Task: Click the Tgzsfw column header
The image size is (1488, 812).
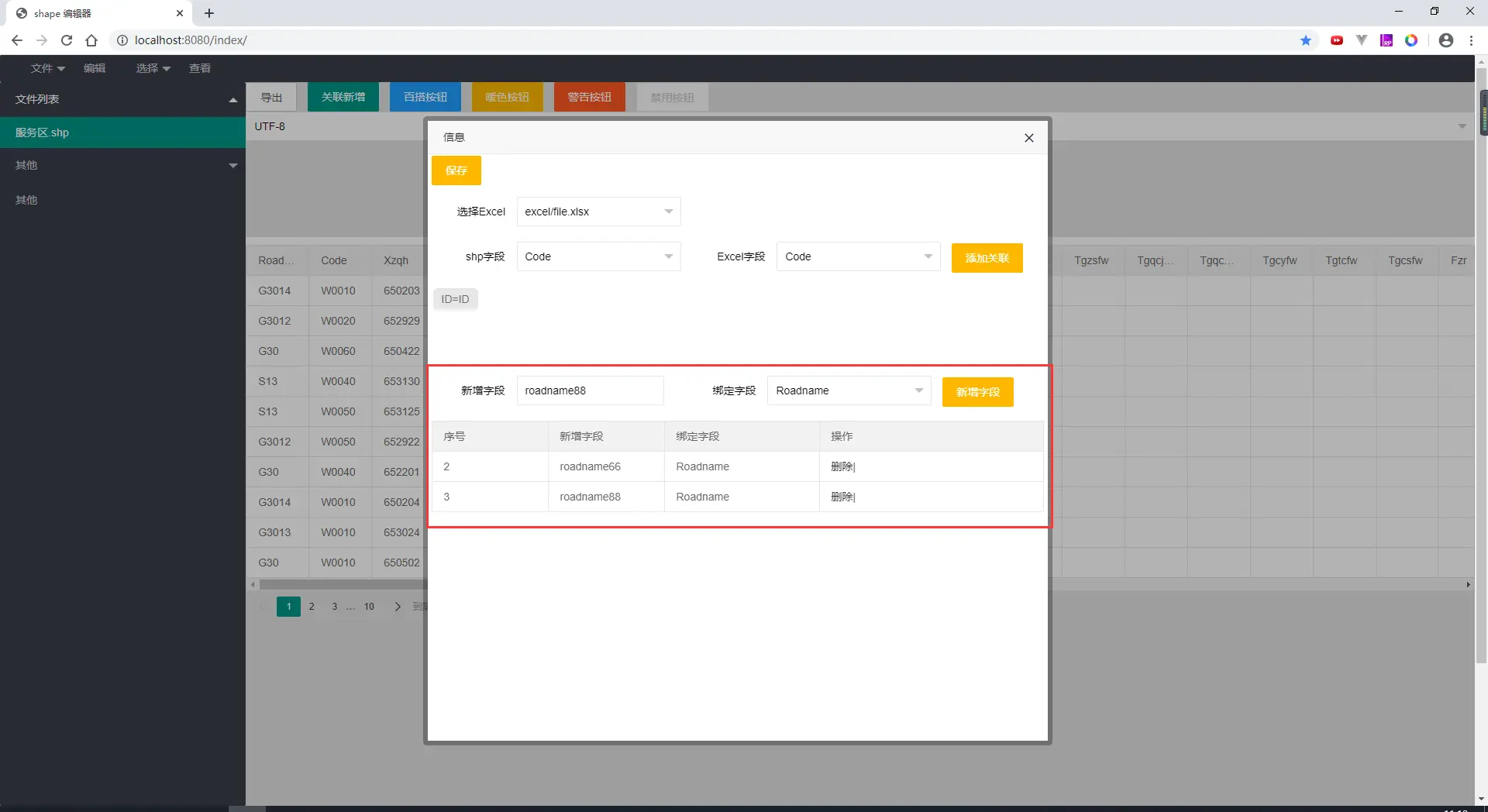Action: click(x=1091, y=260)
